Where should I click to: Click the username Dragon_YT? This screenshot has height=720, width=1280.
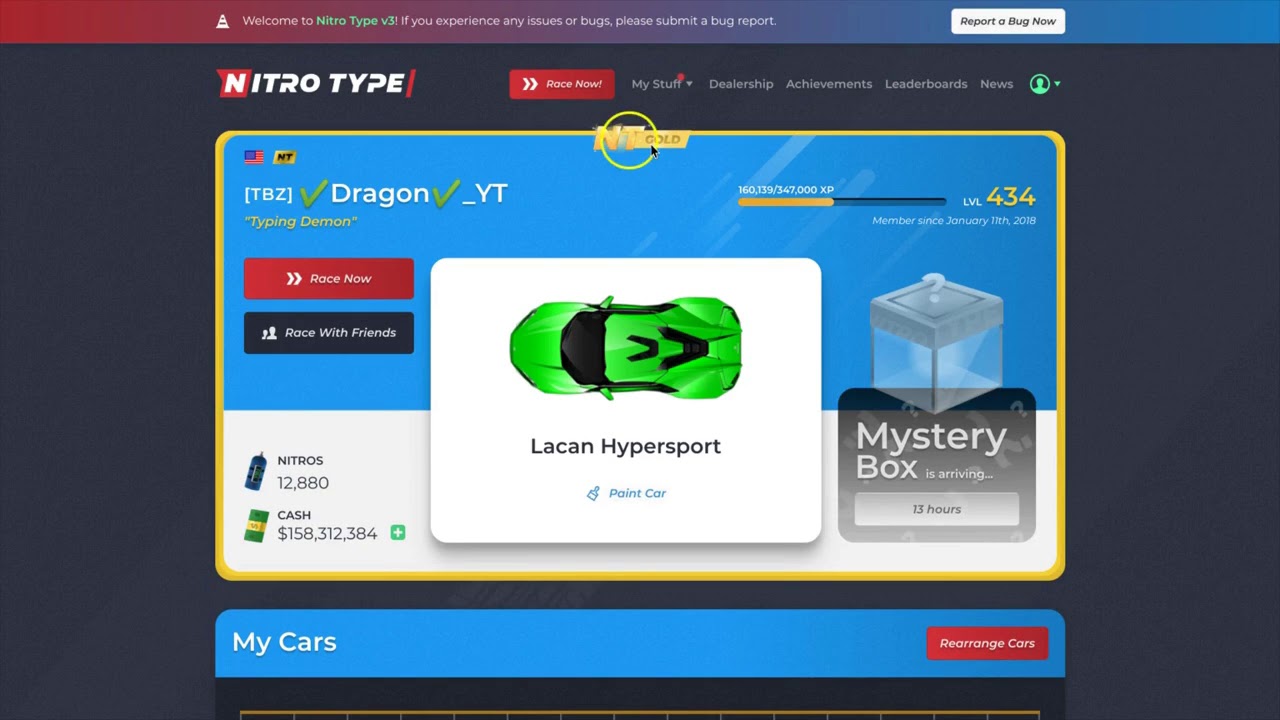(x=403, y=193)
